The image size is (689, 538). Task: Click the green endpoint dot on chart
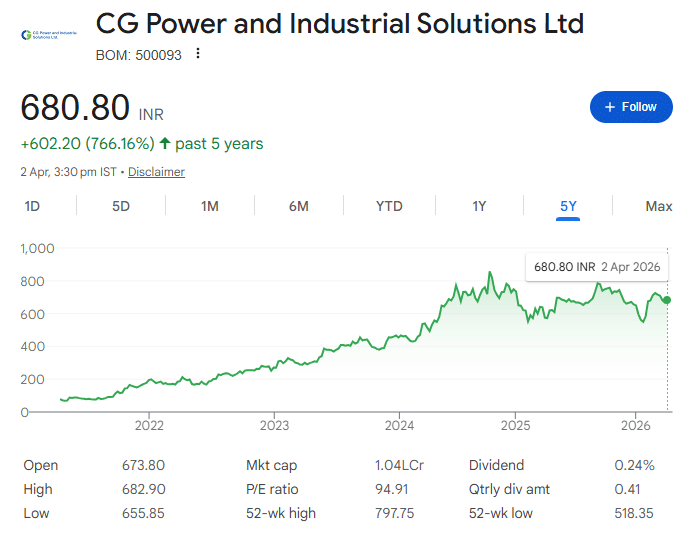[x=667, y=300]
